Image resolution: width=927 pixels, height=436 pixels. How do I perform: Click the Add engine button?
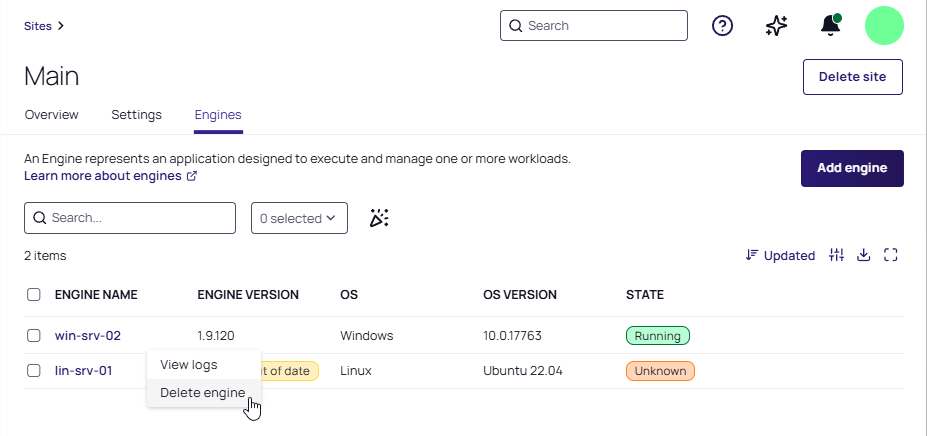(x=852, y=168)
